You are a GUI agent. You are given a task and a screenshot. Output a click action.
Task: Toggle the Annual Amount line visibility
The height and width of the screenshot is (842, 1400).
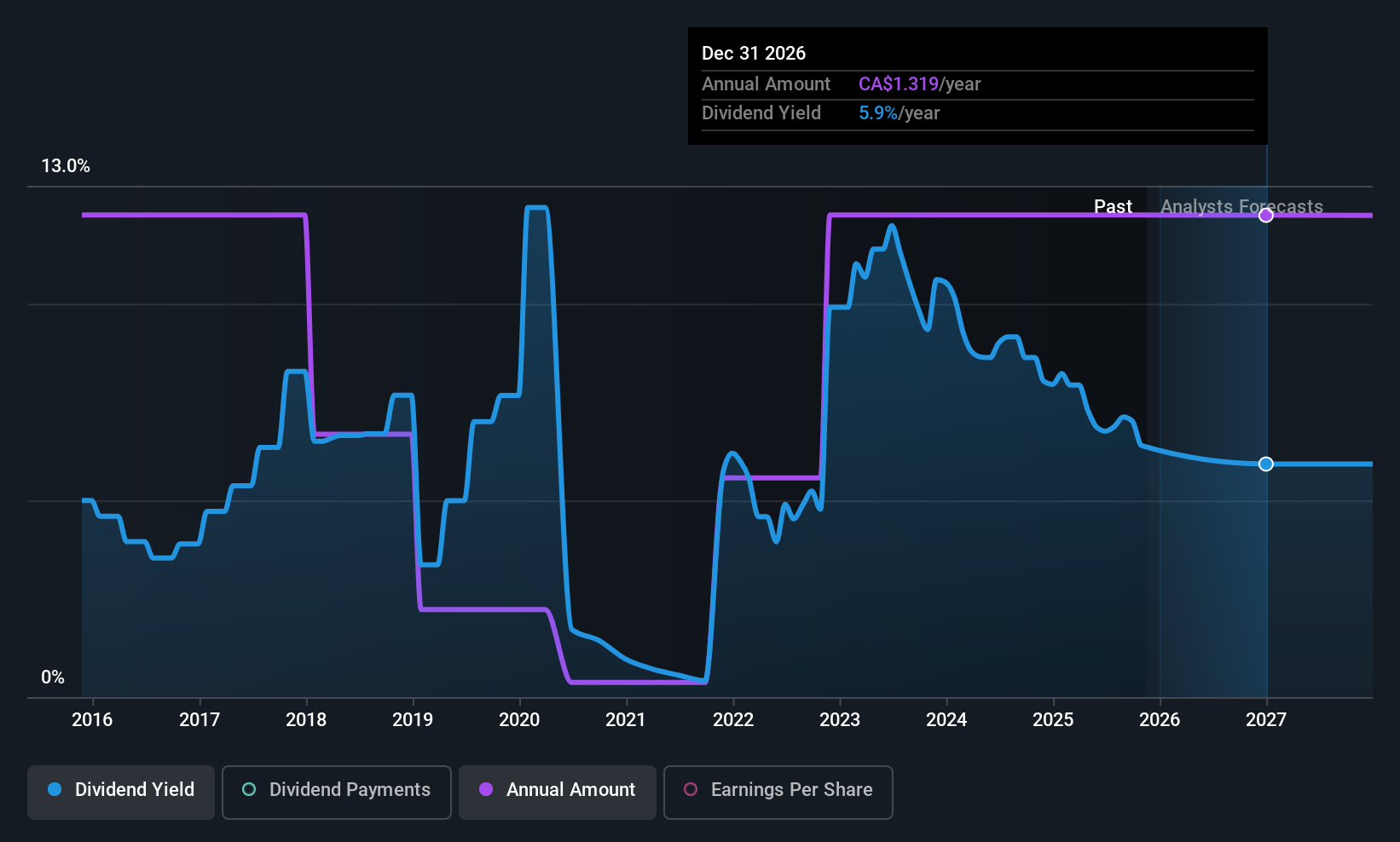point(557,790)
